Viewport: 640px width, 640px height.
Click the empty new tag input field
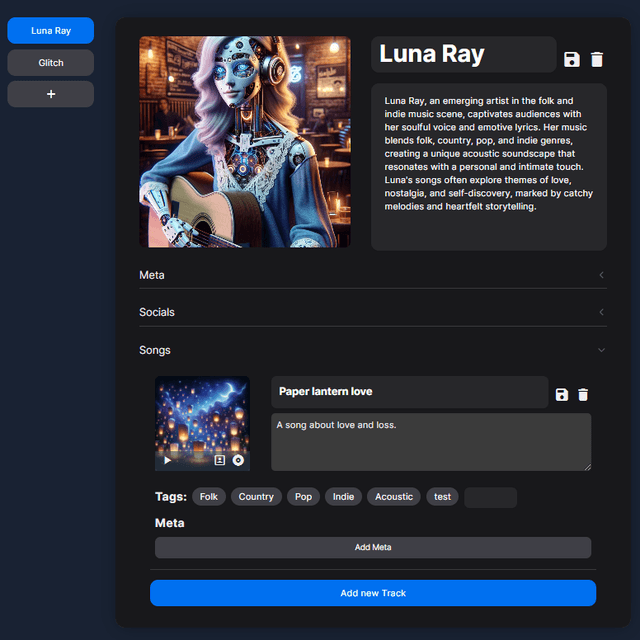pos(490,497)
